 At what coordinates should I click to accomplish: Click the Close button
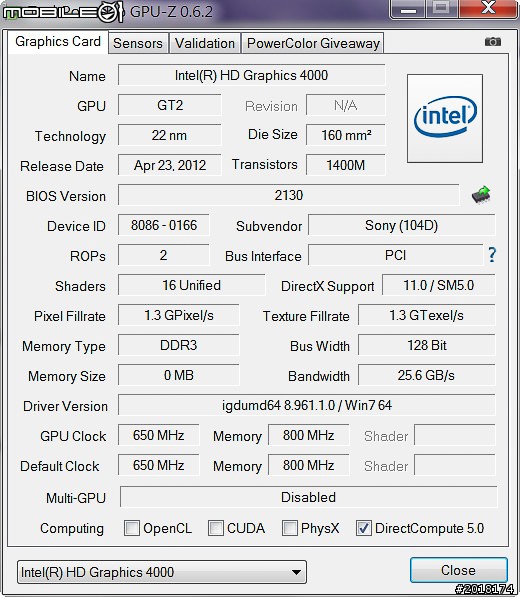click(458, 570)
